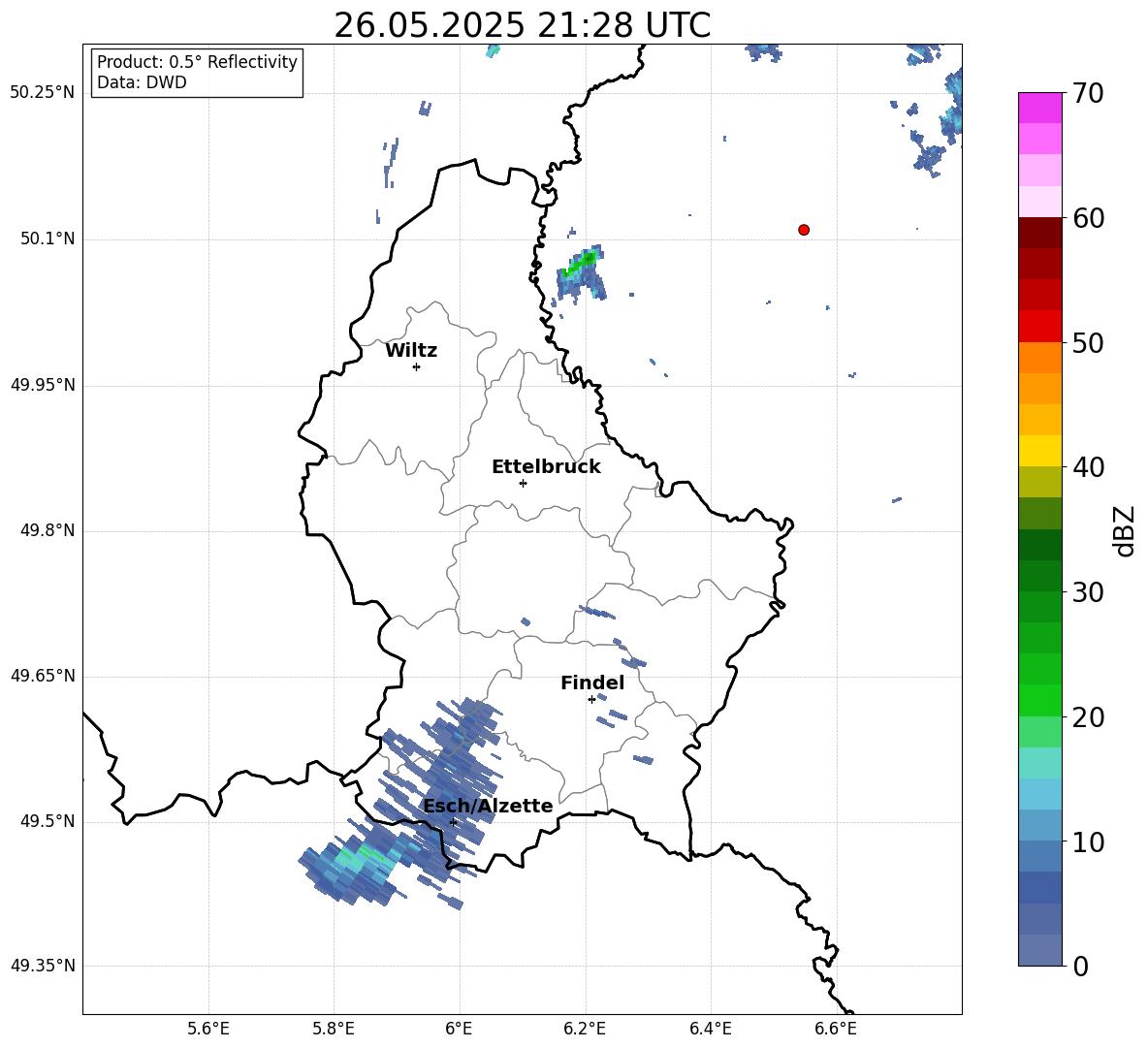Click the 50.25°N latitude label
The height and width of the screenshot is (1048, 1148).
(43, 93)
